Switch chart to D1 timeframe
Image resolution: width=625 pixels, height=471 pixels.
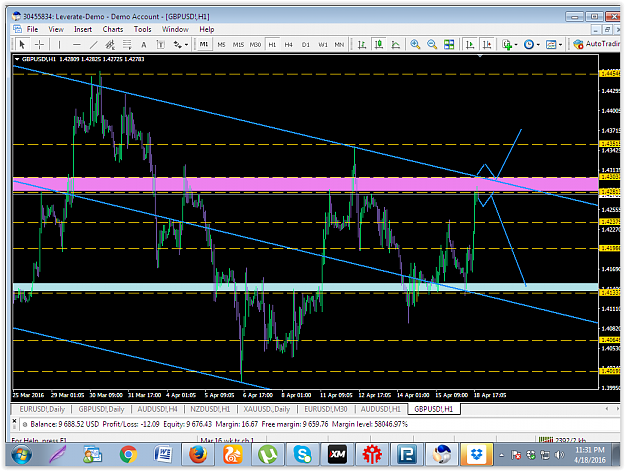click(306, 45)
